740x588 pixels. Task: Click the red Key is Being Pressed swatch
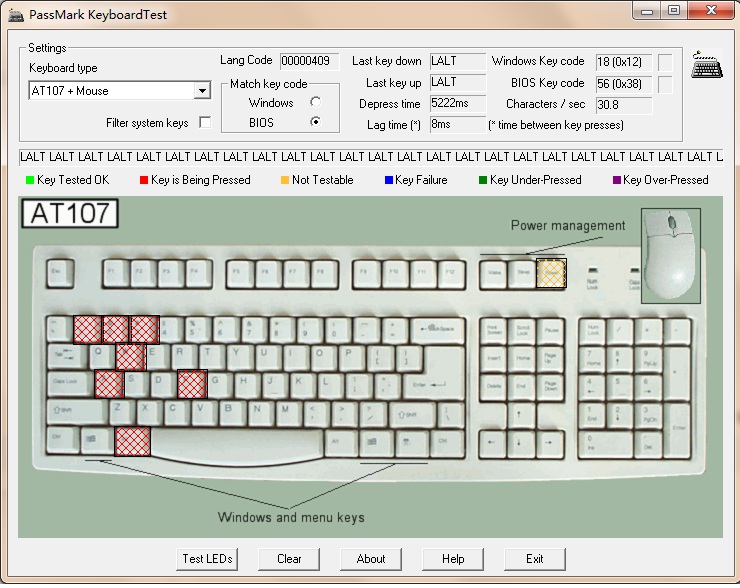click(144, 180)
